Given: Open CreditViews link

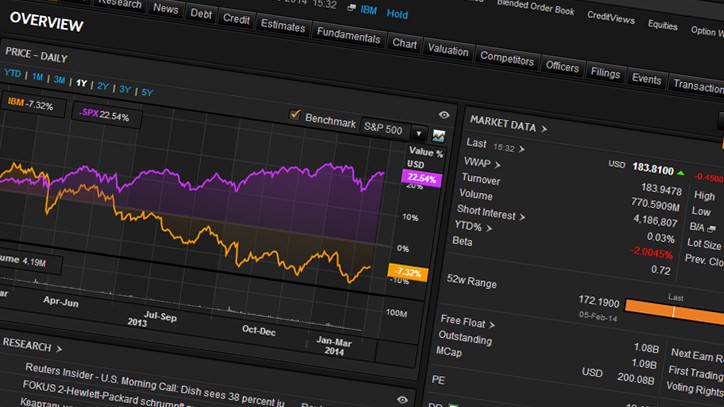Looking at the screenshot, I should coord(610,18).
